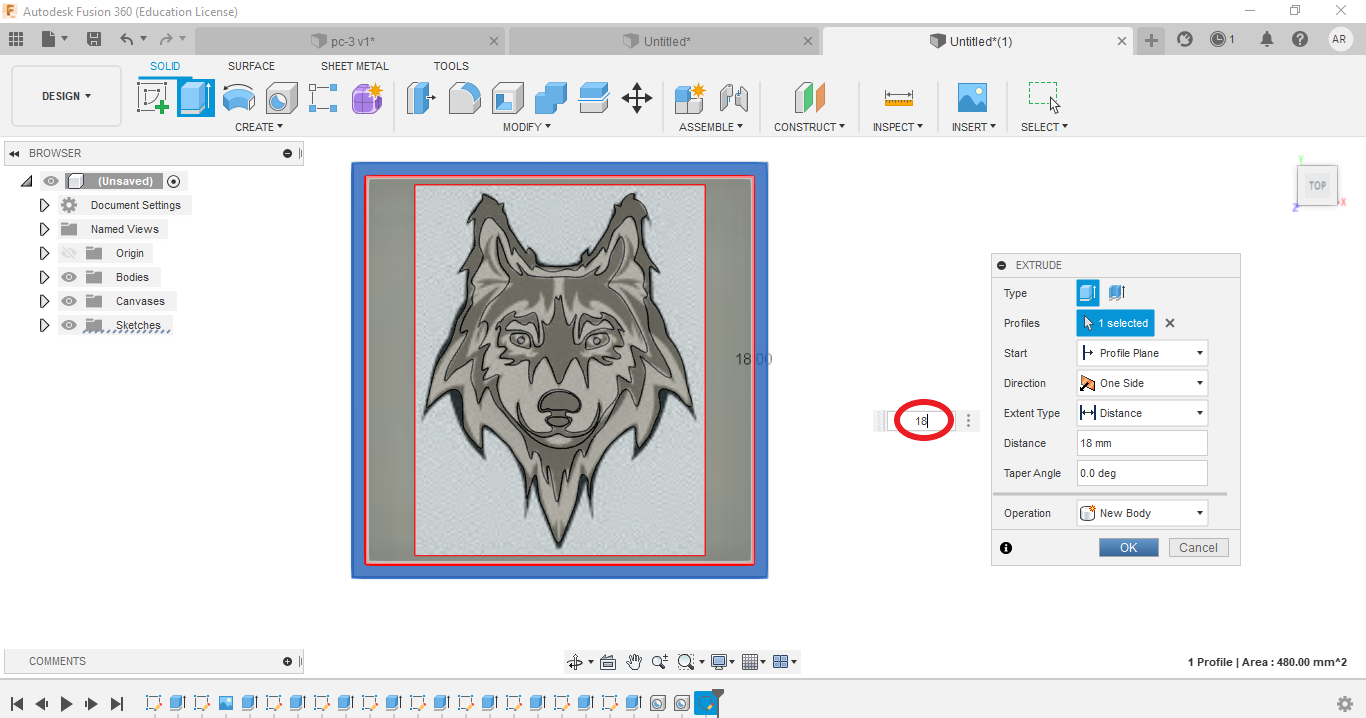Show the Origin folder using eye icon
The image size is (1366, 718).
pyautogui.click(x=69, y=253)
